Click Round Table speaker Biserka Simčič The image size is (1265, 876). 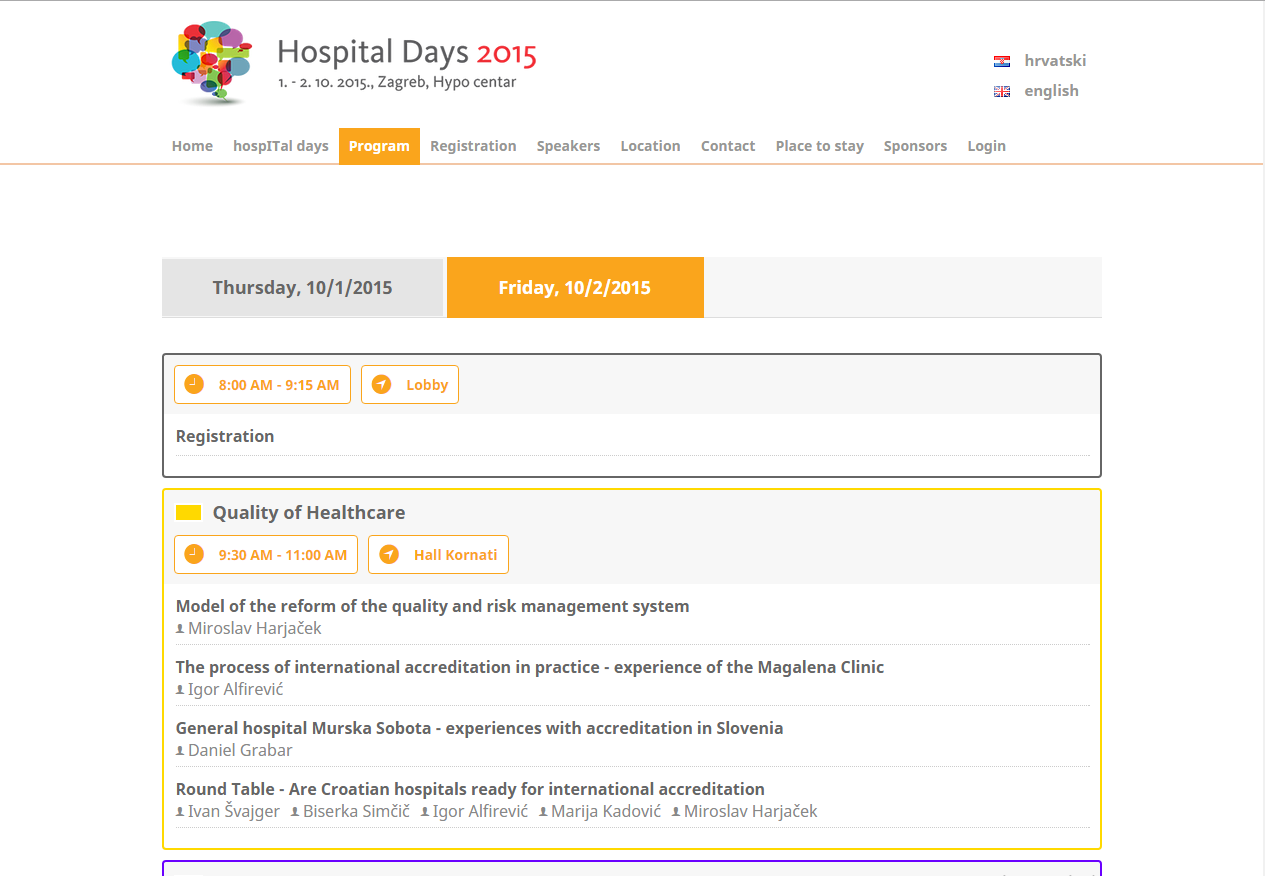[x=357, y=812]
